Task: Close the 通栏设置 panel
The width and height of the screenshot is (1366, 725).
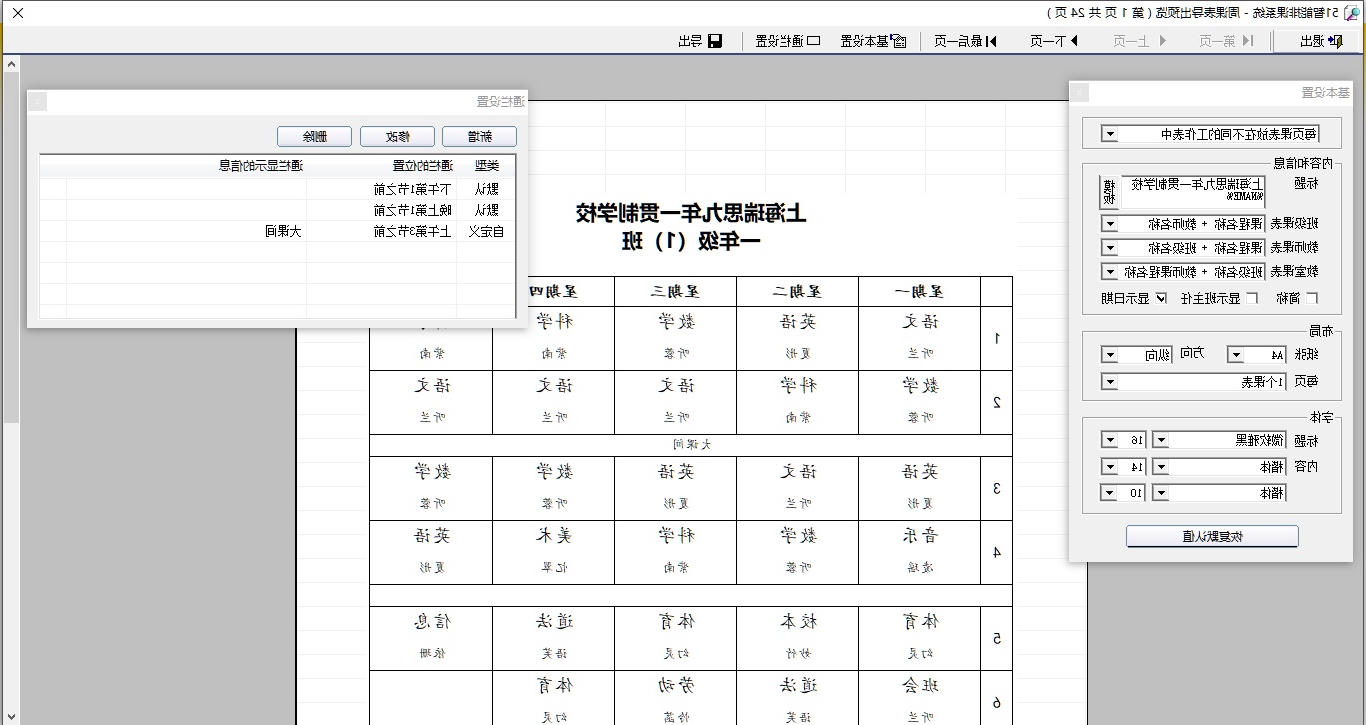Action: coord(37,102)
